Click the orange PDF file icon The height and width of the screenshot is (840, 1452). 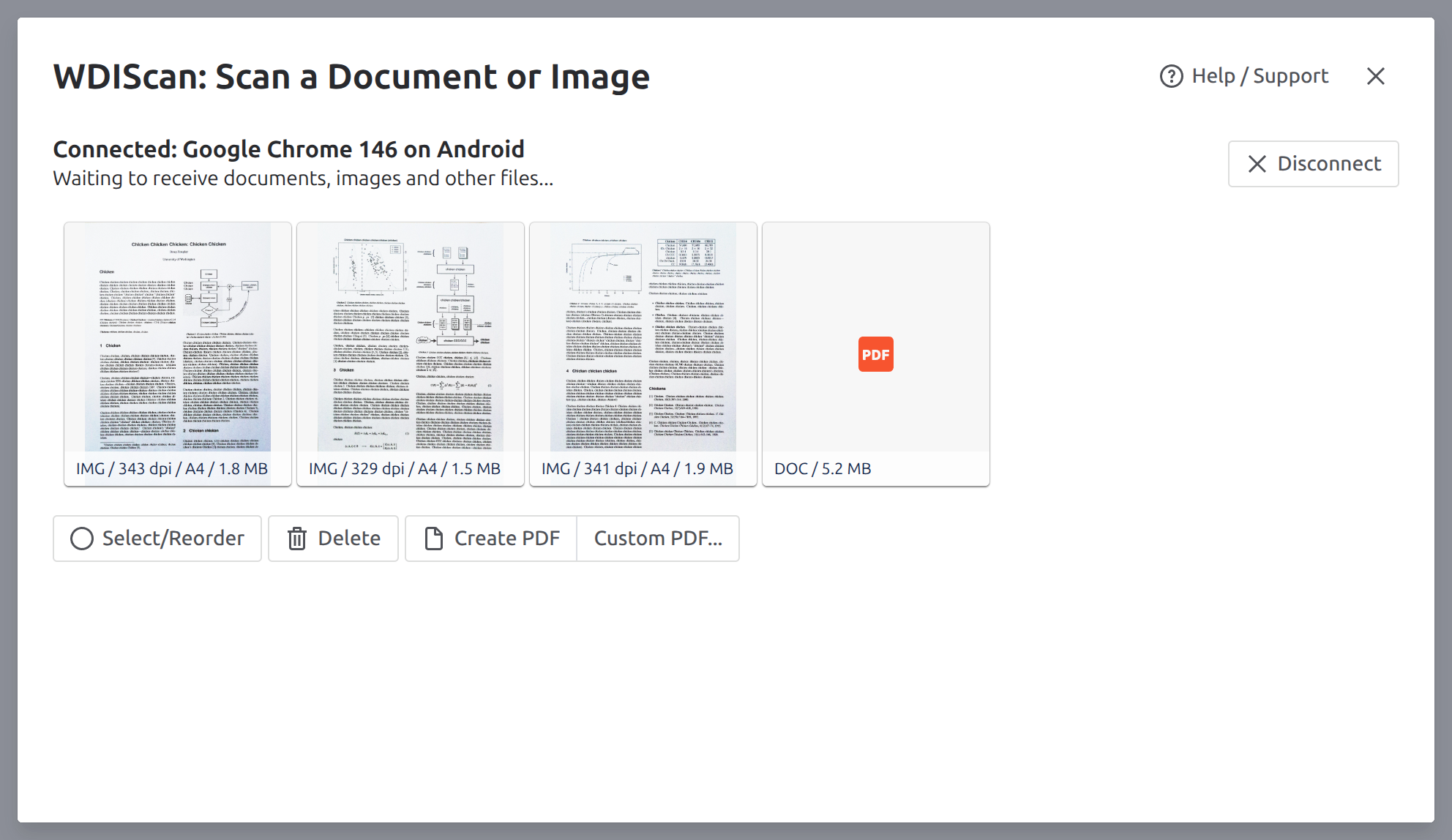click(x=875, y=354)
